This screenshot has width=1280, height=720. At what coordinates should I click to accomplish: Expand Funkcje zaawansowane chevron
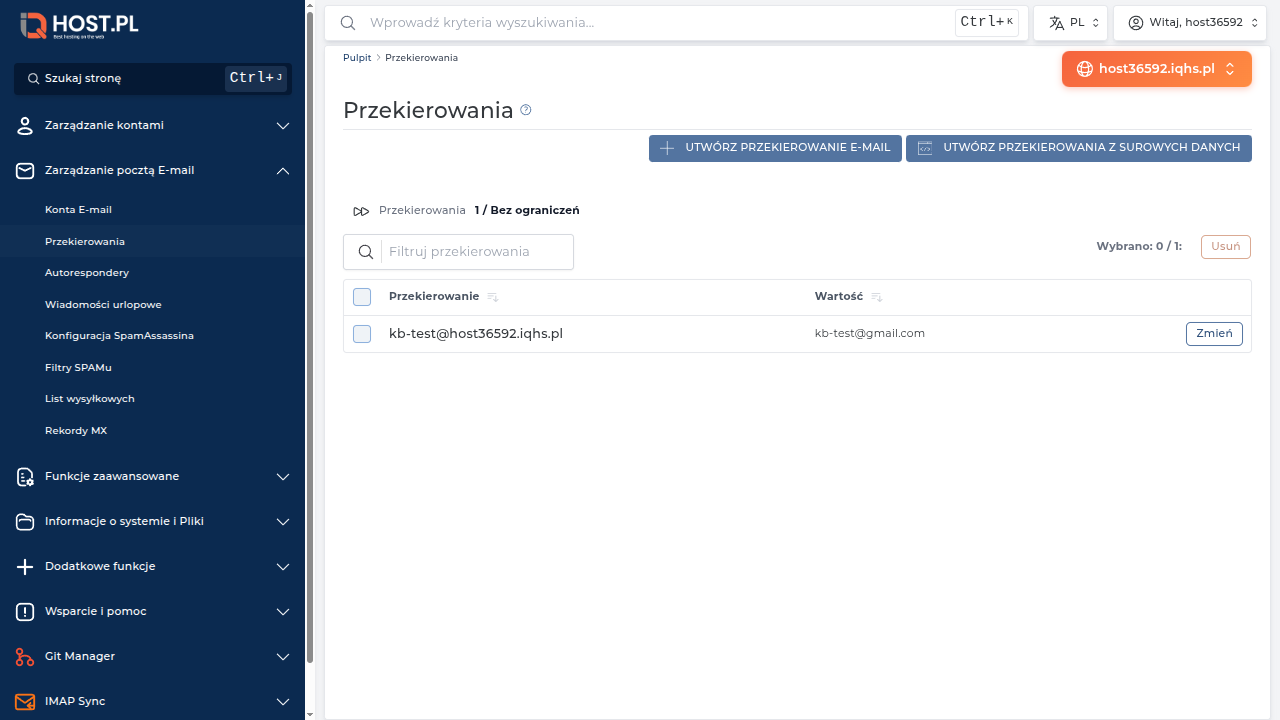283,477
